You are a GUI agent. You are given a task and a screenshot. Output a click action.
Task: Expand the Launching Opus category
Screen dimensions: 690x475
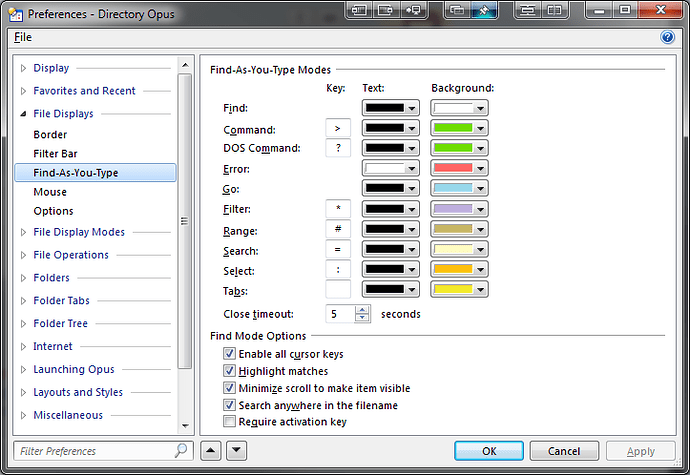(23, 369)
